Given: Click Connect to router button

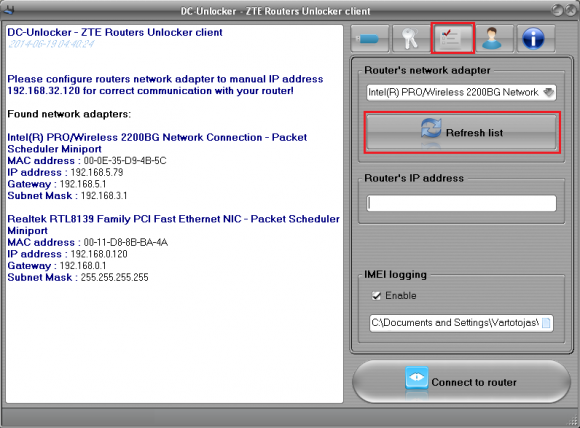Looking at the screenshot, I should (461, 382).
